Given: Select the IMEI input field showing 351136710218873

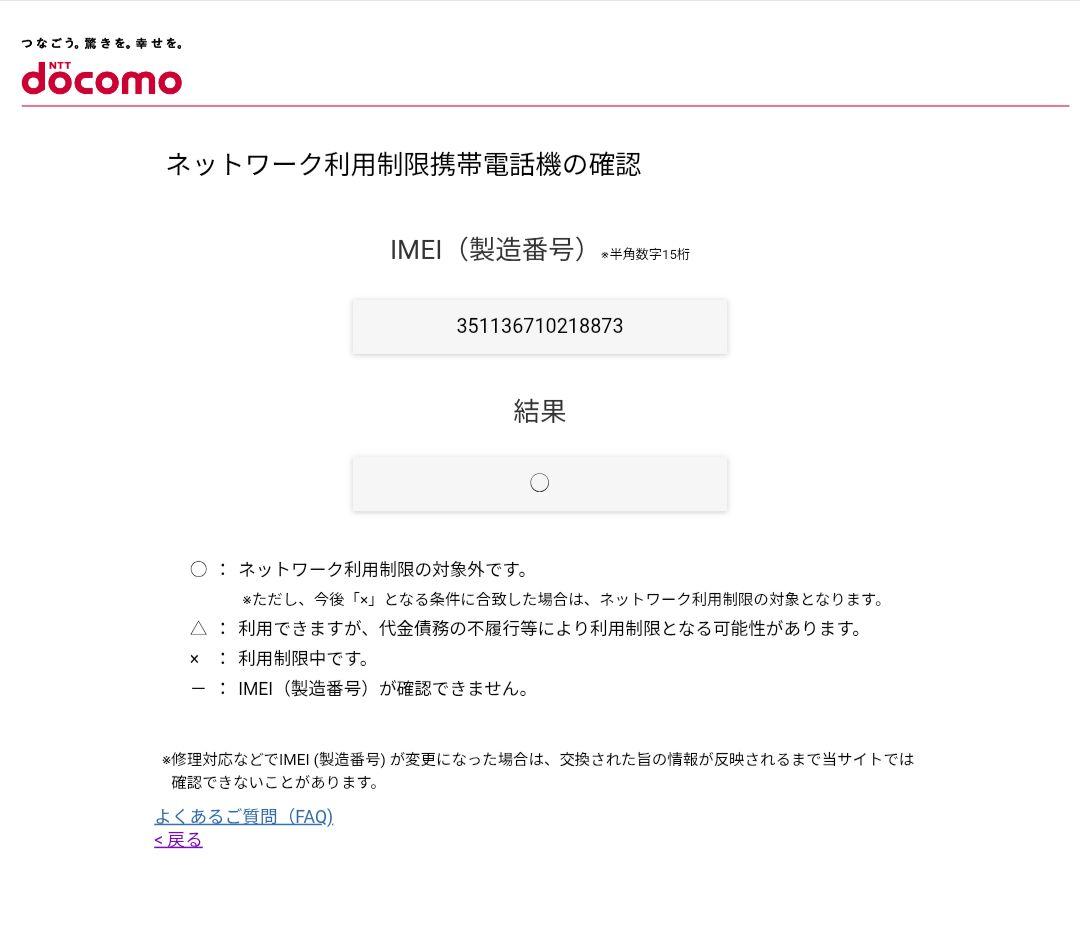Looking at the screenshot, I should [x=540, y=326].
